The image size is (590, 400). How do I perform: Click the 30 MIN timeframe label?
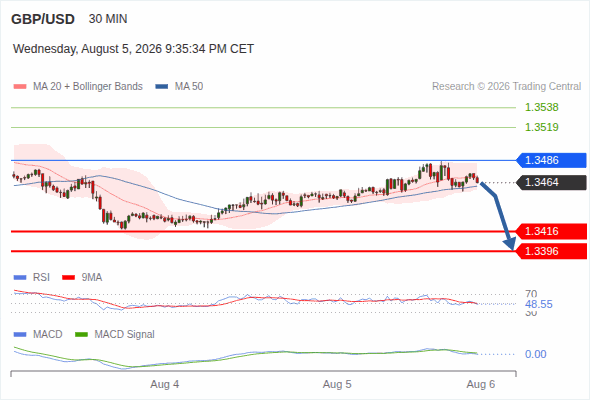[x=108, y=19]
